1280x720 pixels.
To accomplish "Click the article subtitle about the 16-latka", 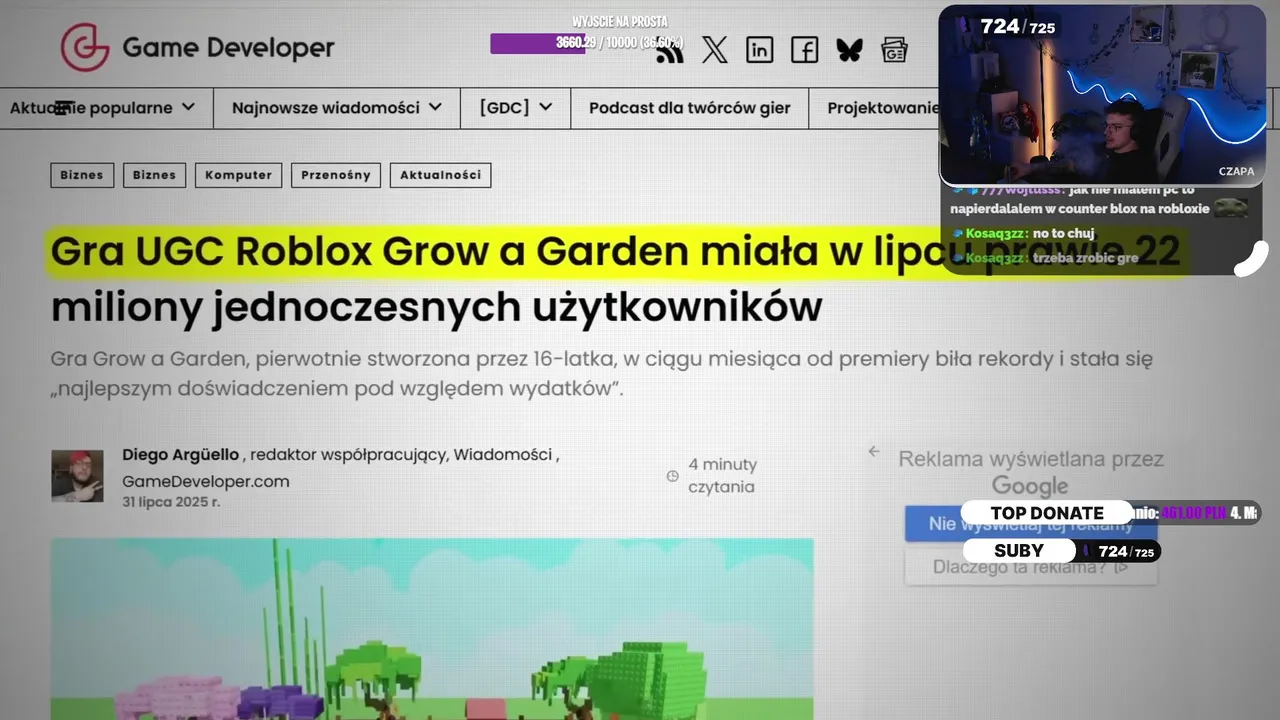I will click(x=602, y=373).
